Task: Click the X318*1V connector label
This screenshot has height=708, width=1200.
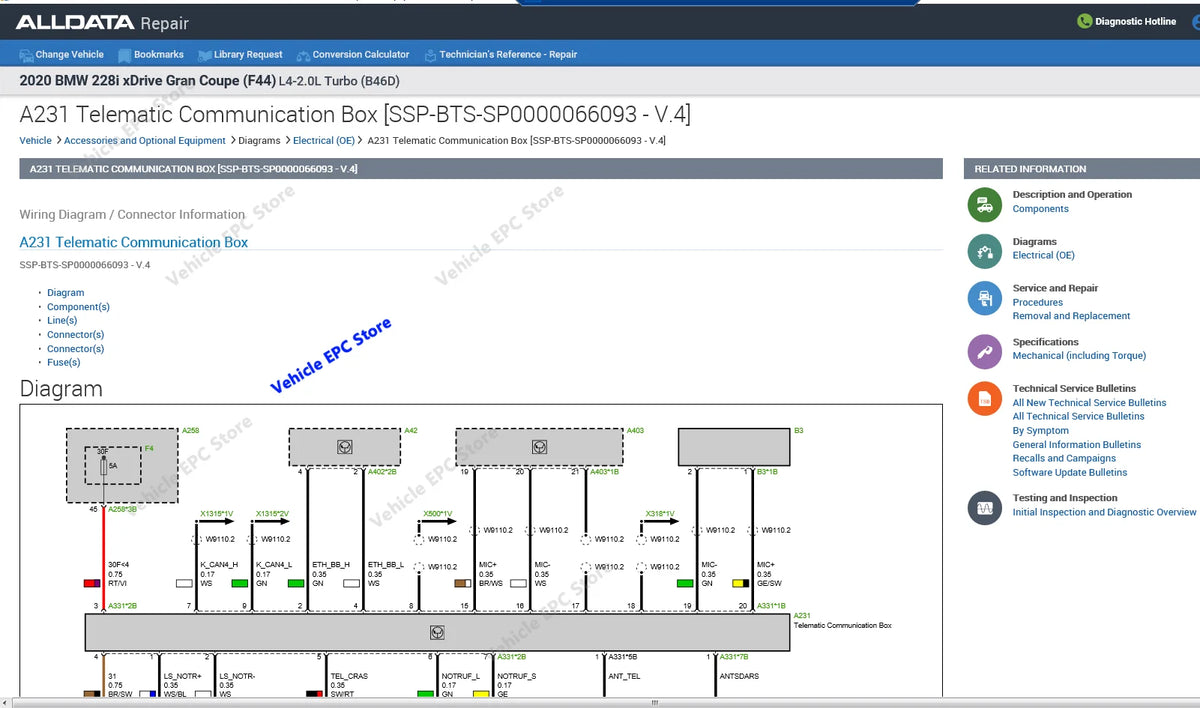Action: click(661, 513)
